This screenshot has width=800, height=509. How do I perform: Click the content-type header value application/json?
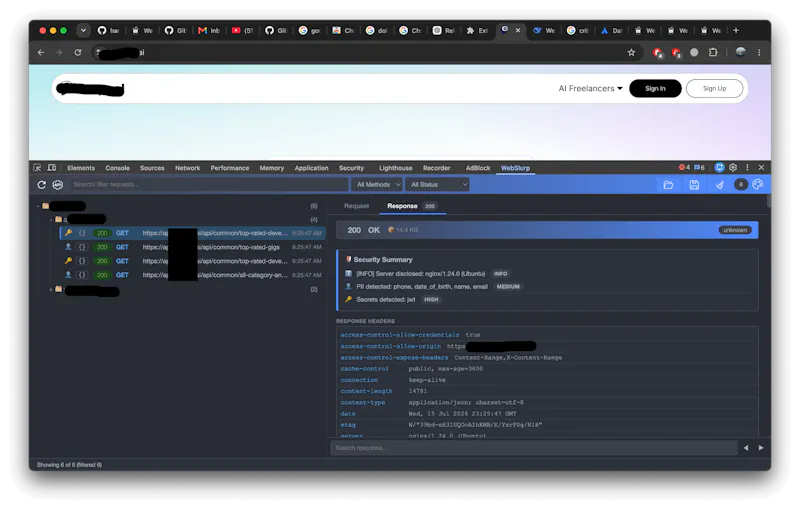[x=466, y=402]
